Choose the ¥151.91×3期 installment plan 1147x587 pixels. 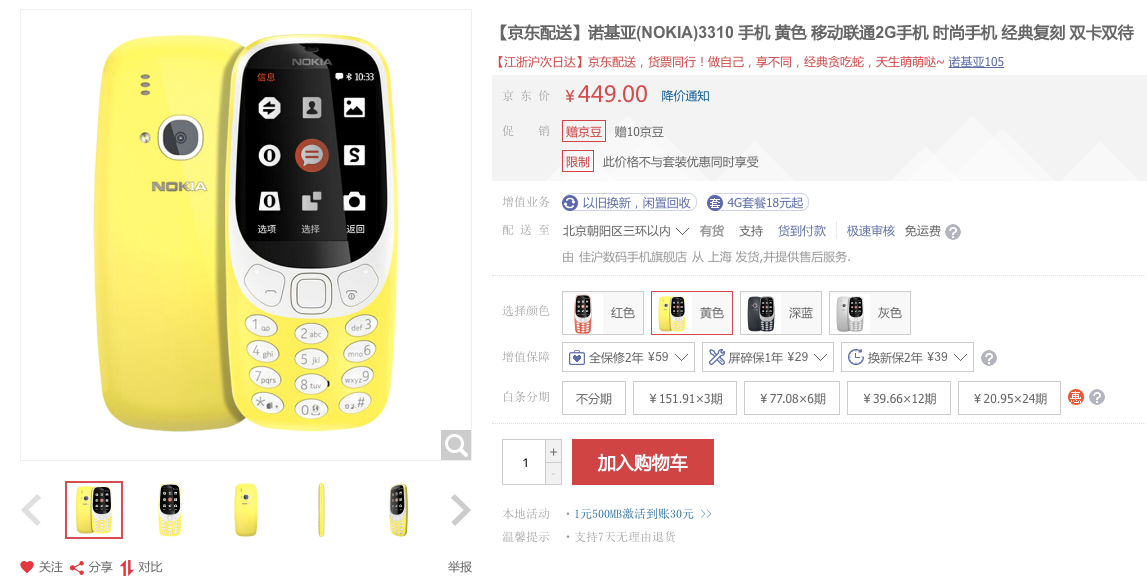tap(685, 398)
